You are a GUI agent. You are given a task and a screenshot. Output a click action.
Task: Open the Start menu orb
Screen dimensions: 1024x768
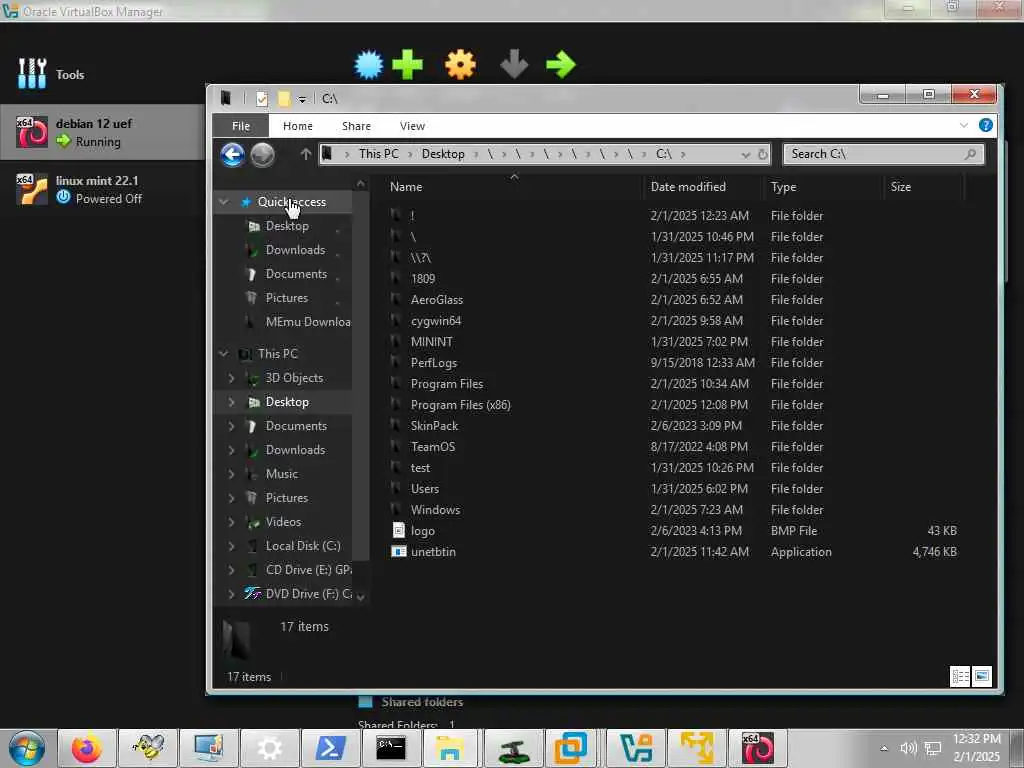(27, 748)
